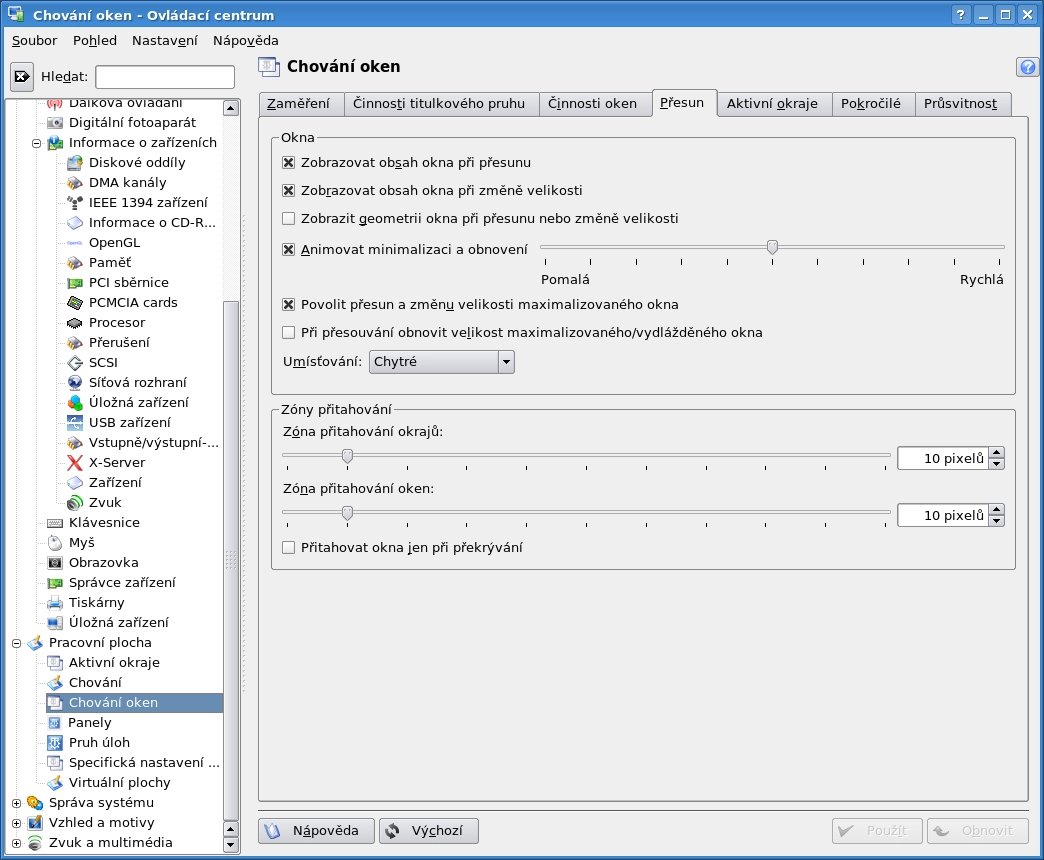Uncheck Zobrazovat obsah okna při změně velikosti
This screenshot has width=1044, height=860.
(x=288, y=190)
